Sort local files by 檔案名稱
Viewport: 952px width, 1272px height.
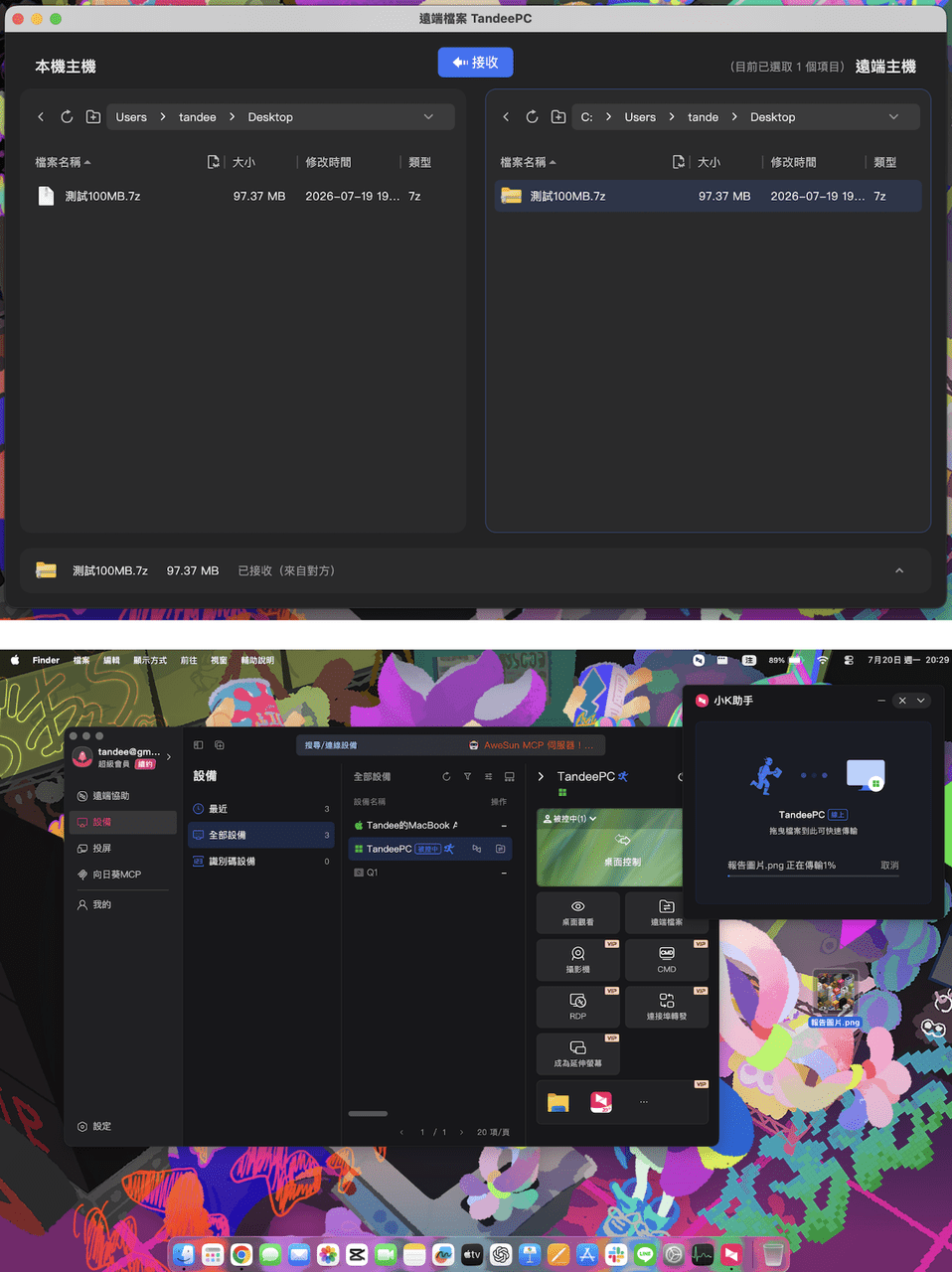63,162
